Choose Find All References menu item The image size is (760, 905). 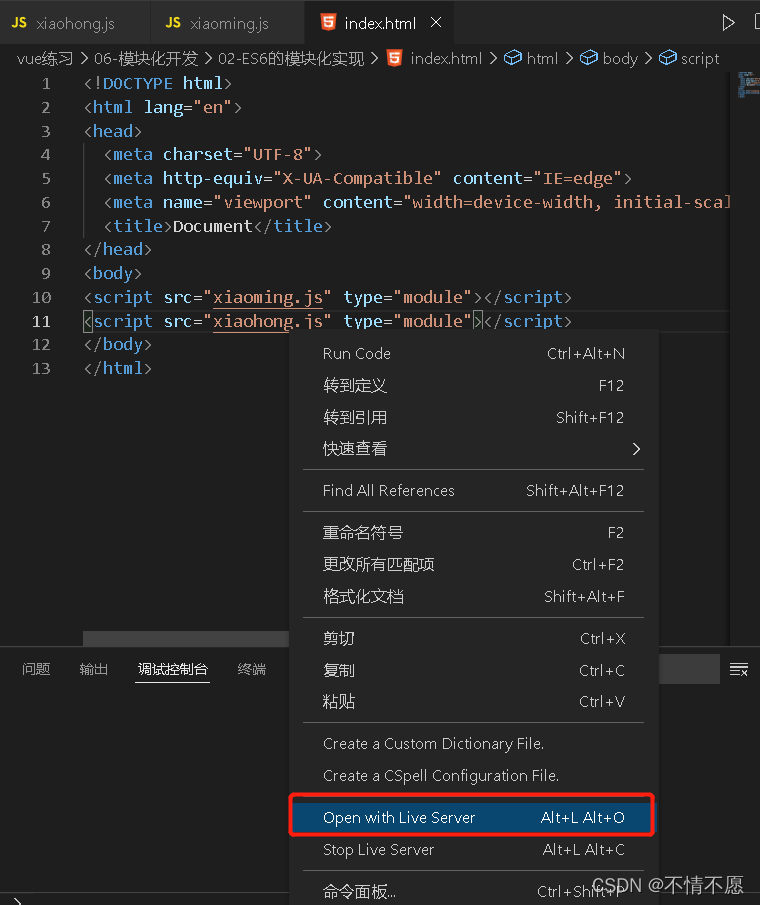coord(473,490)
